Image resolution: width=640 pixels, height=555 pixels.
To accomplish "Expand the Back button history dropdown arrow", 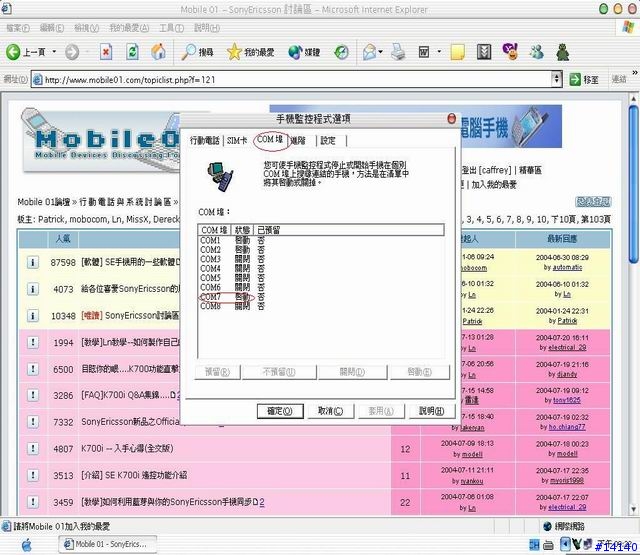I will [x=54, y=52].
